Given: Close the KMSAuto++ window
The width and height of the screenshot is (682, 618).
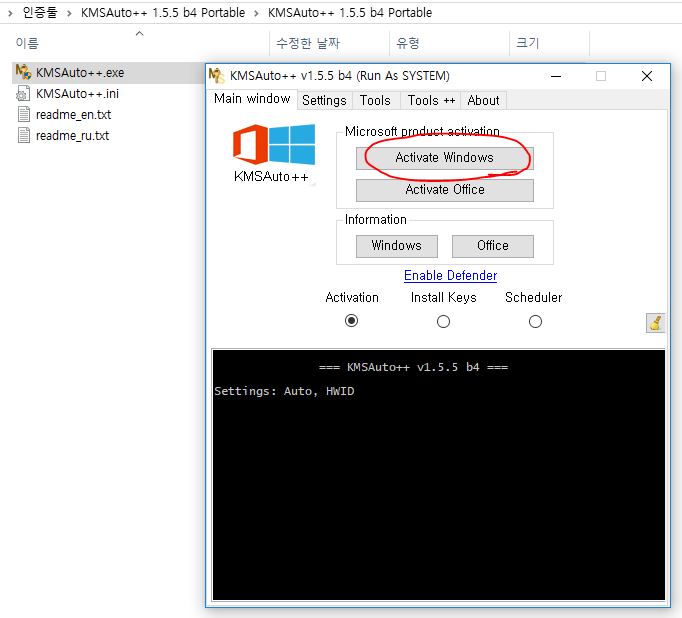Looking at the screenshot, I should [646, 76].
